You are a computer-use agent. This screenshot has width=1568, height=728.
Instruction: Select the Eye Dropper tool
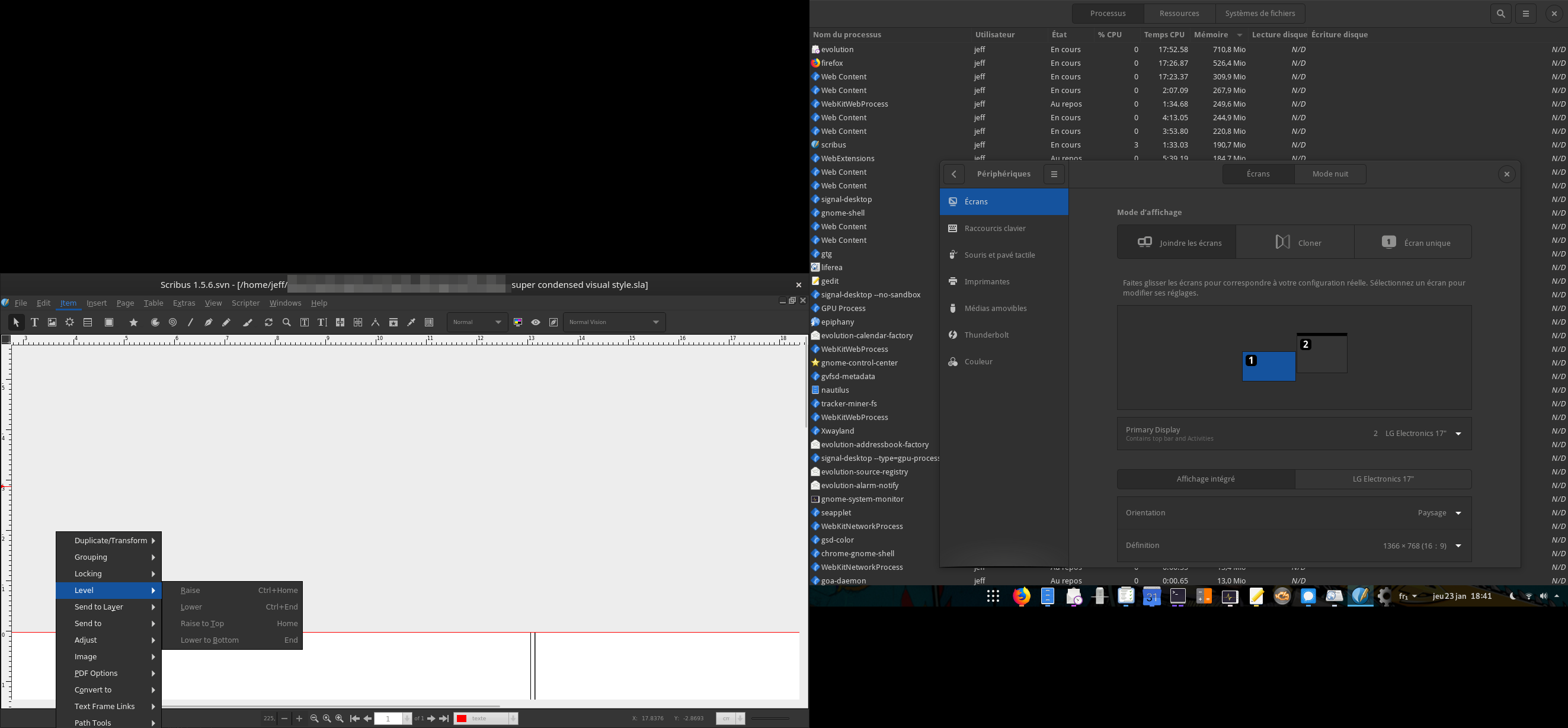(411, 323)
